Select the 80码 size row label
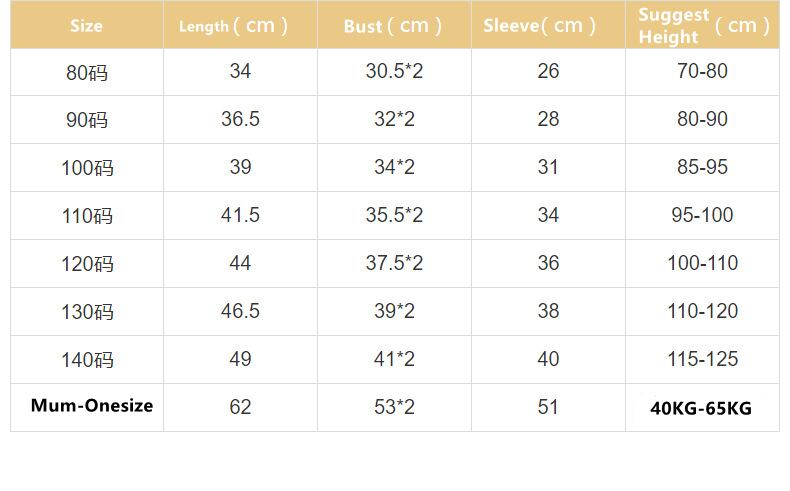Image resolution: width=790 pixels, height=491 pixels. click(87, 73)
